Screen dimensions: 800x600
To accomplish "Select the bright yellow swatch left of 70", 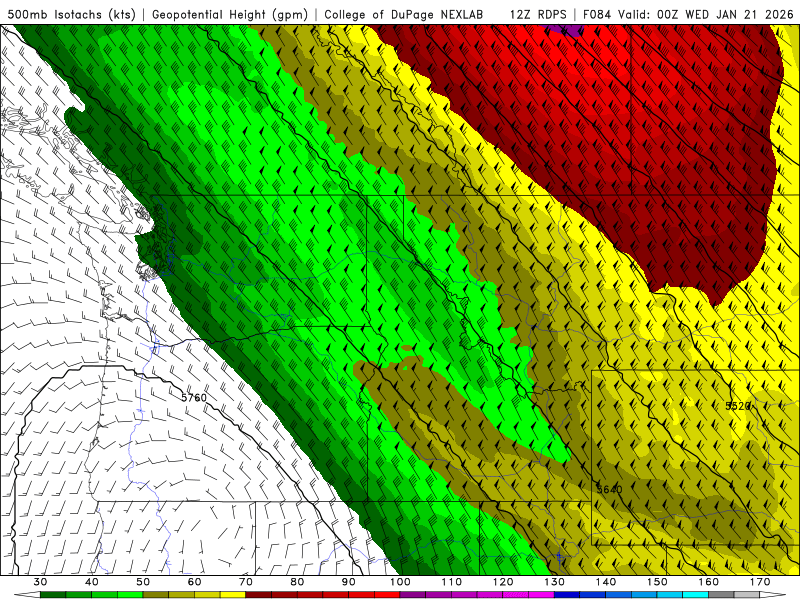I will coord(233,595).
